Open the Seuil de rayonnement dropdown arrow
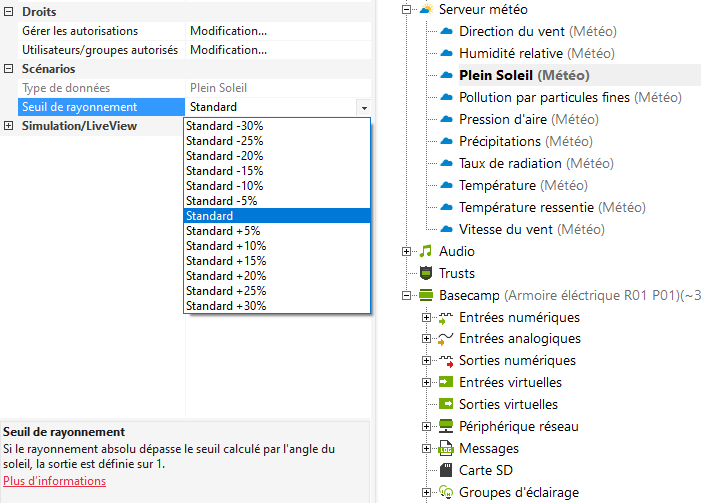 coord(364,107)
